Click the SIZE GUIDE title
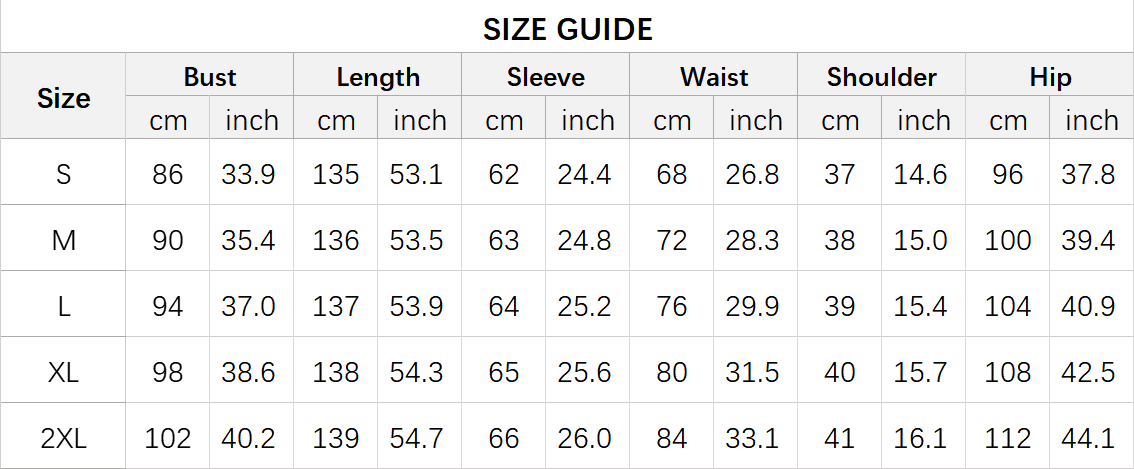This screenshot has width=1134, height=469. pos(567,30)
